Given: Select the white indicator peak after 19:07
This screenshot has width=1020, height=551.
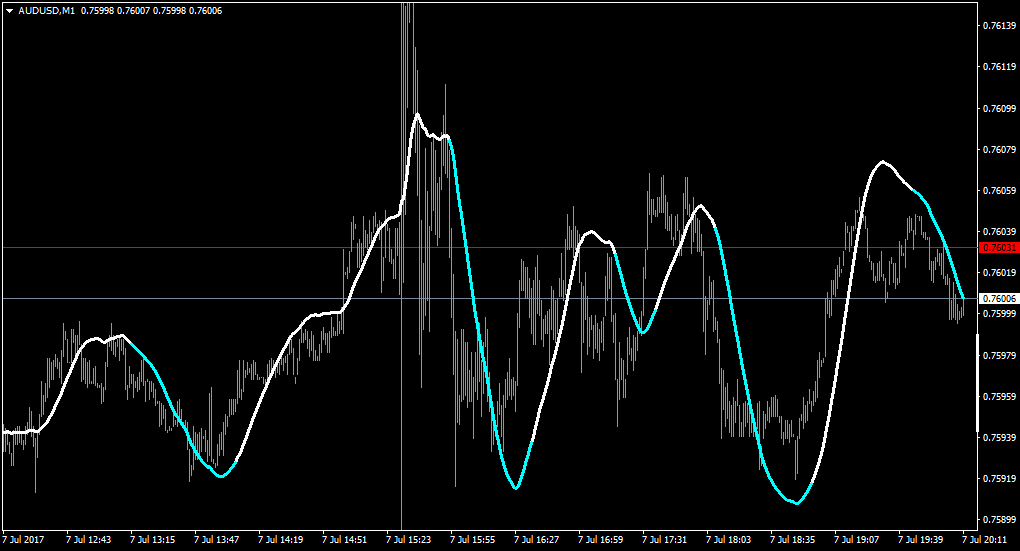Looking at the screenshot, I should 883,161.
